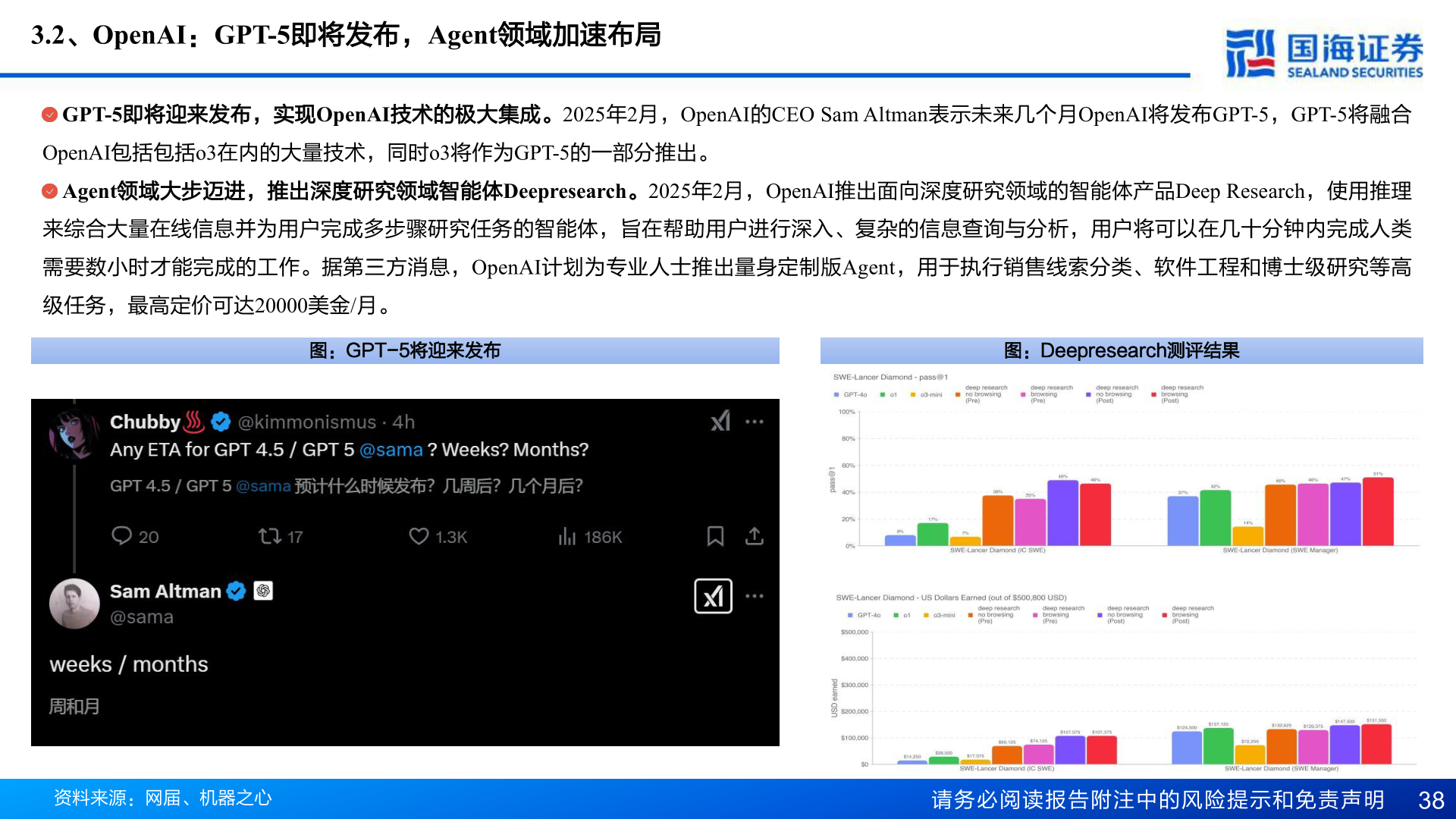Image resolution: width=1456 pixels, height=819 pixels.
Task: Click the GPT-4o legend swatch in USD earned chart
Action: pyautogui.click(x=850, y=615)
